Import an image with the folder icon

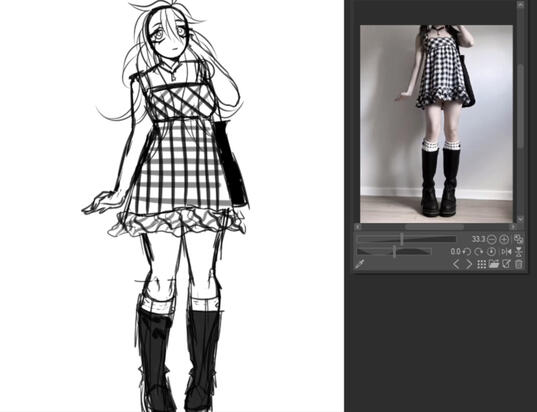494,264
